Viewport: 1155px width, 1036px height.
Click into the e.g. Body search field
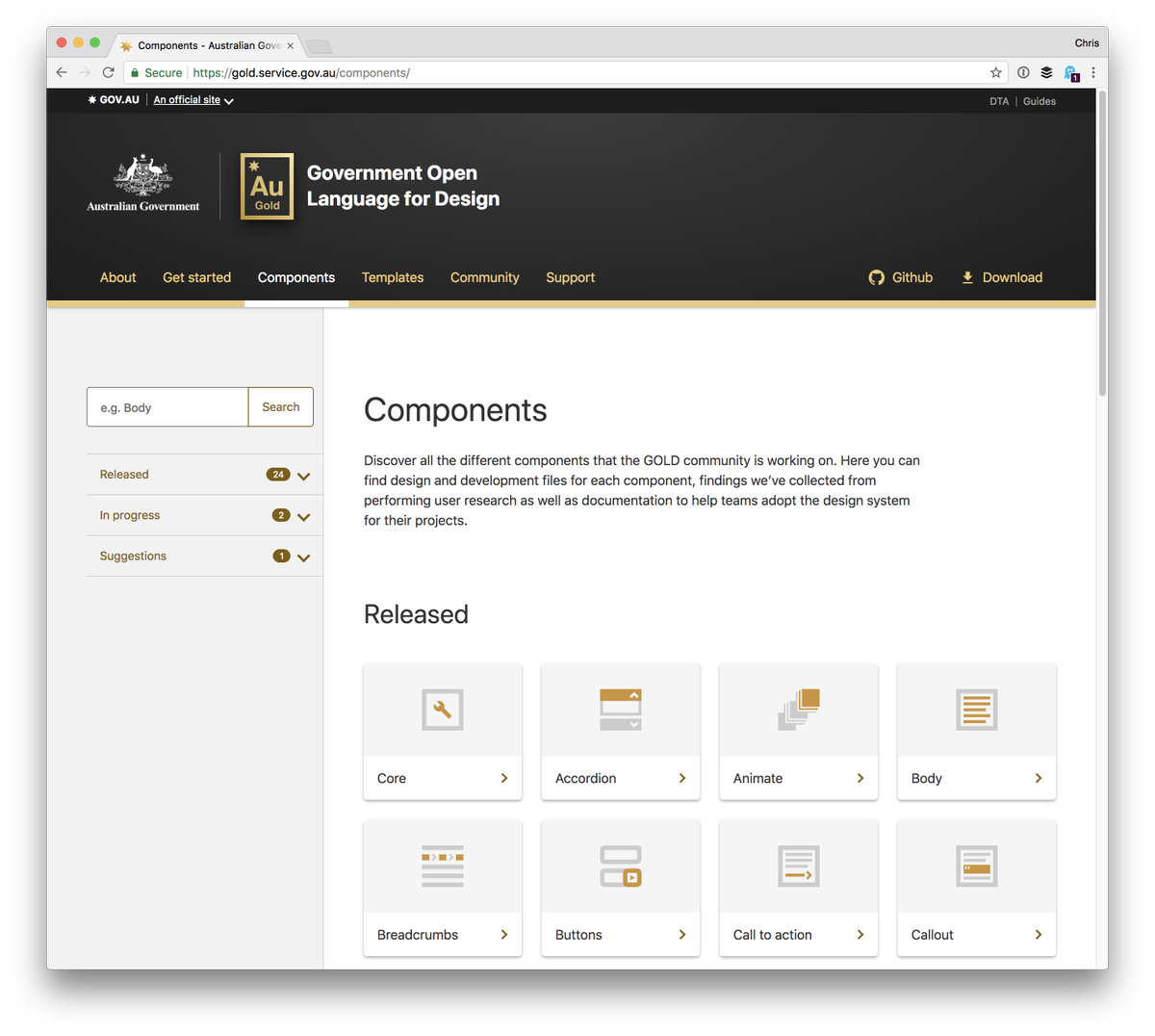coord(167,407)
